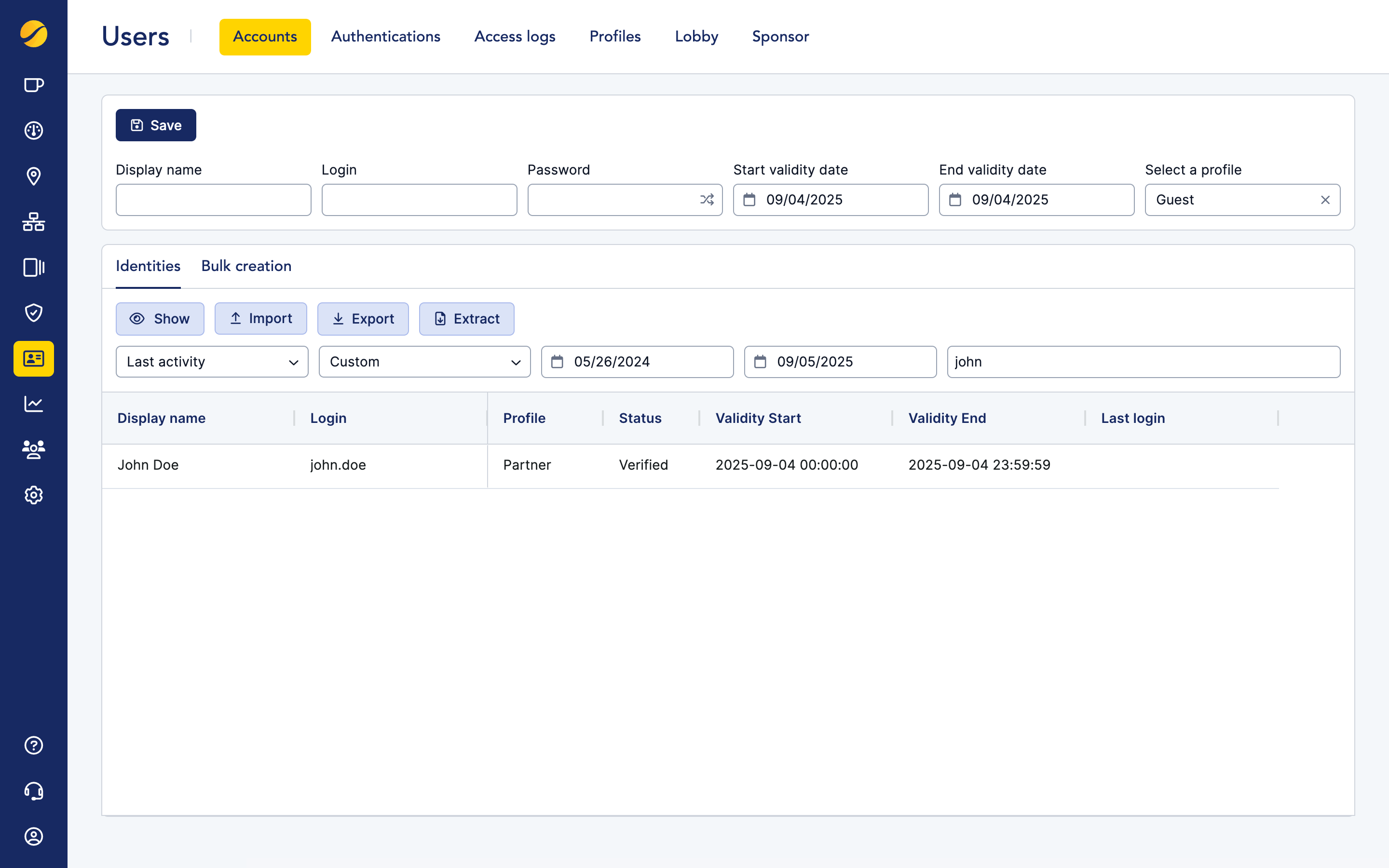Clear the Guest profile selection
Screen dimensions: 1389x868
[1325, 200]
